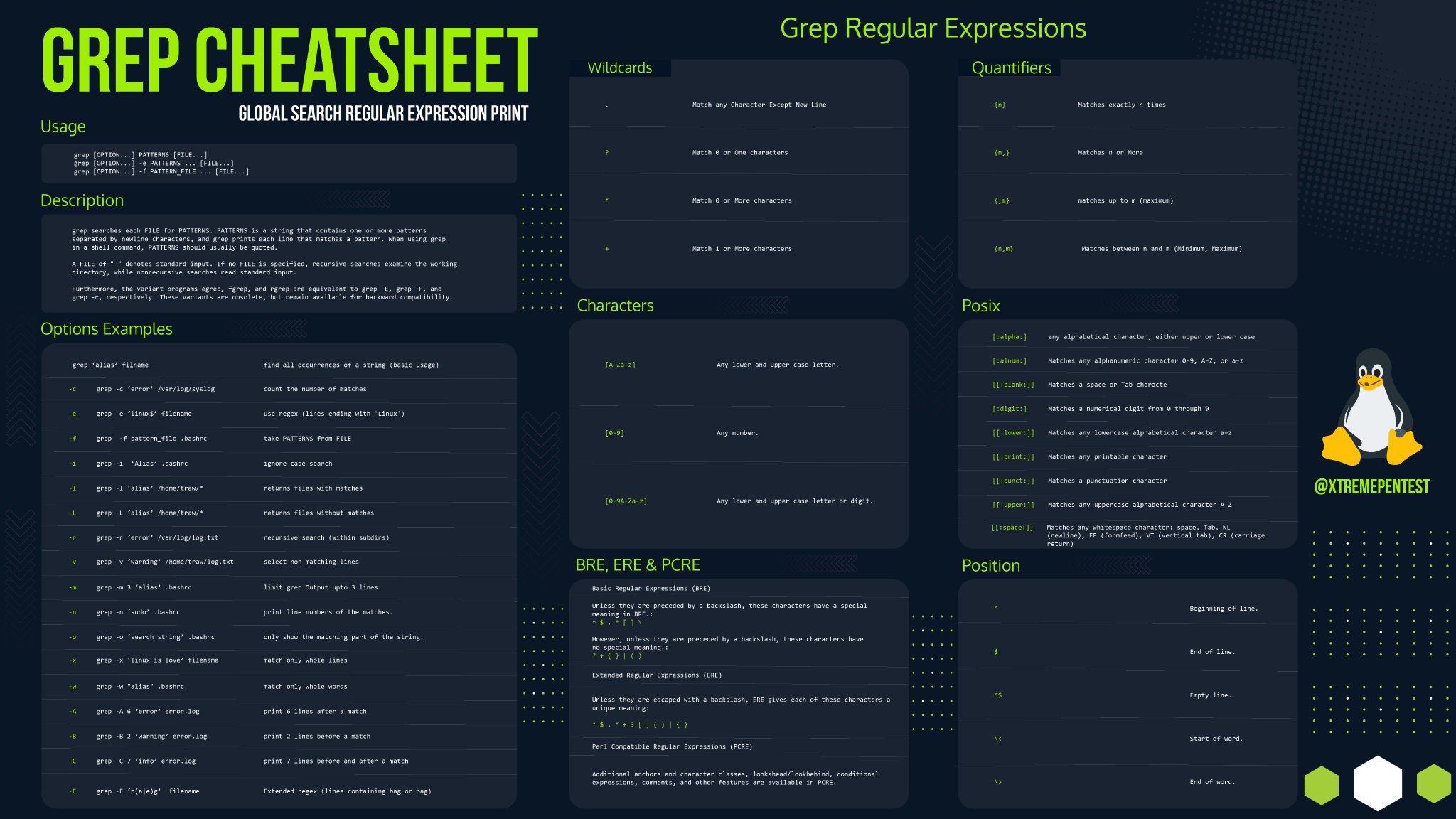Click the Usage section heading

(x=63, y=127)
